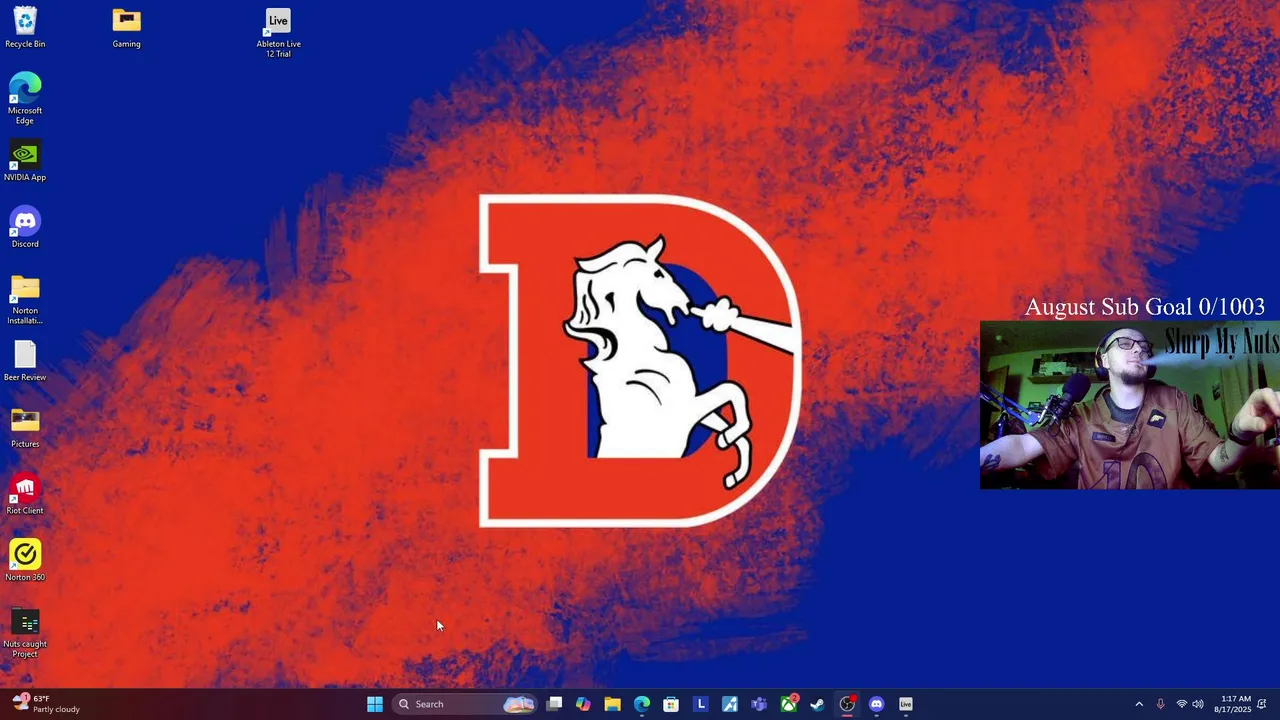
Task: Switch to OBS Studio in taskbar
Action: pos(847,704)
